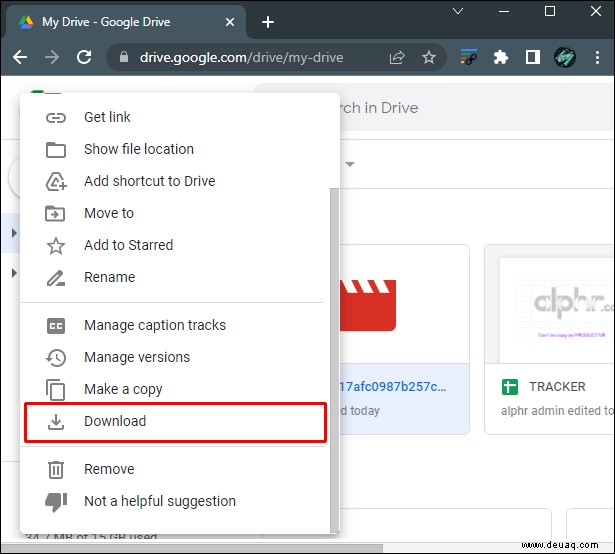This screenshot has height=554, width=615.
Task: Click the address bar URL
Action: pyautogui.click(x=242, y=58)
